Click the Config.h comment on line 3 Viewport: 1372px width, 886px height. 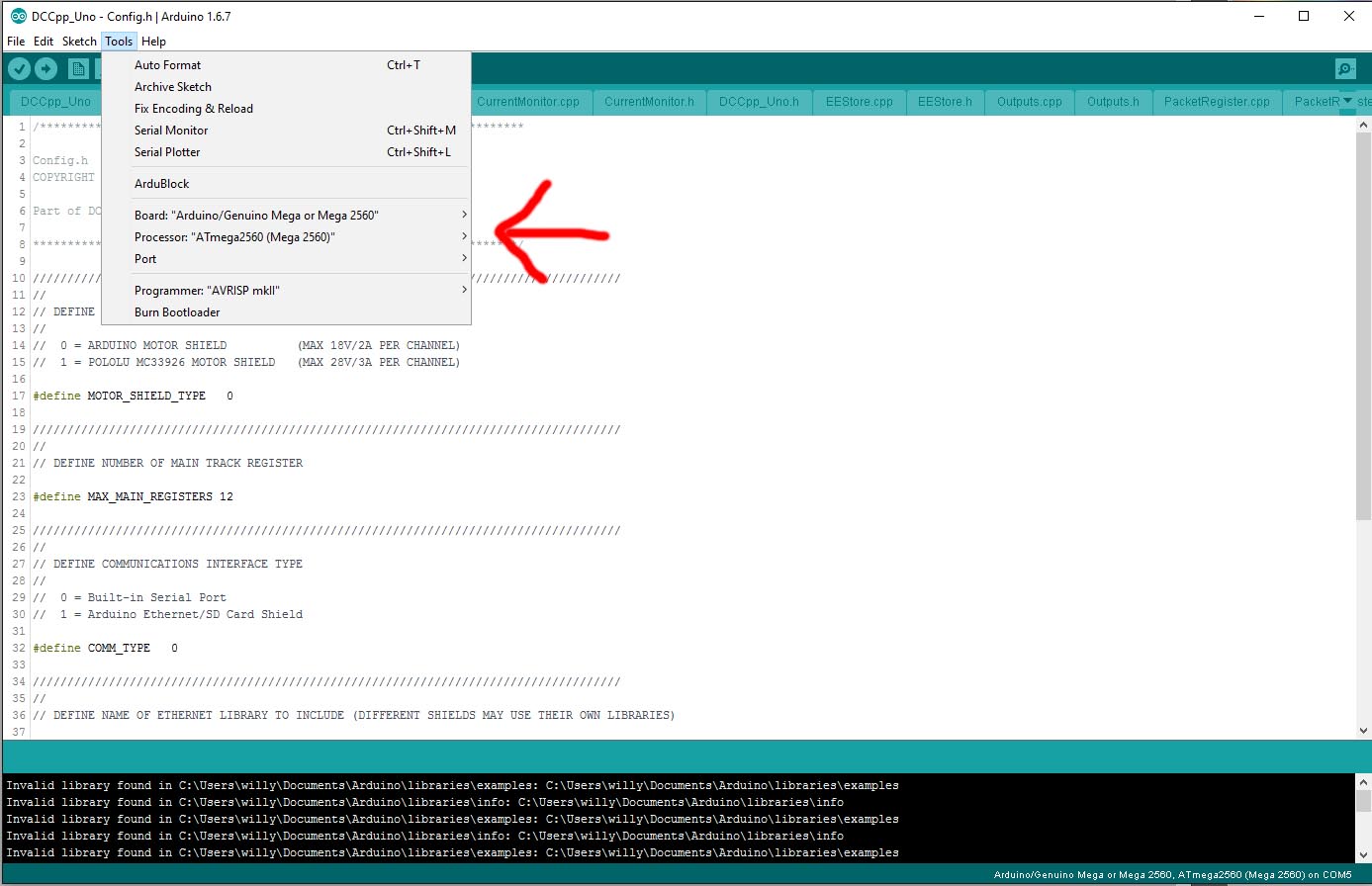click(x=60, y=160)
